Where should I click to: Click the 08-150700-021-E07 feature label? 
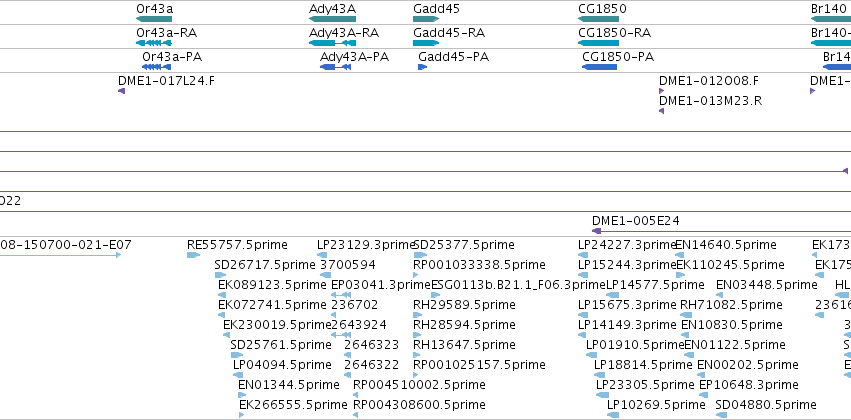click(x=66, y=245)
